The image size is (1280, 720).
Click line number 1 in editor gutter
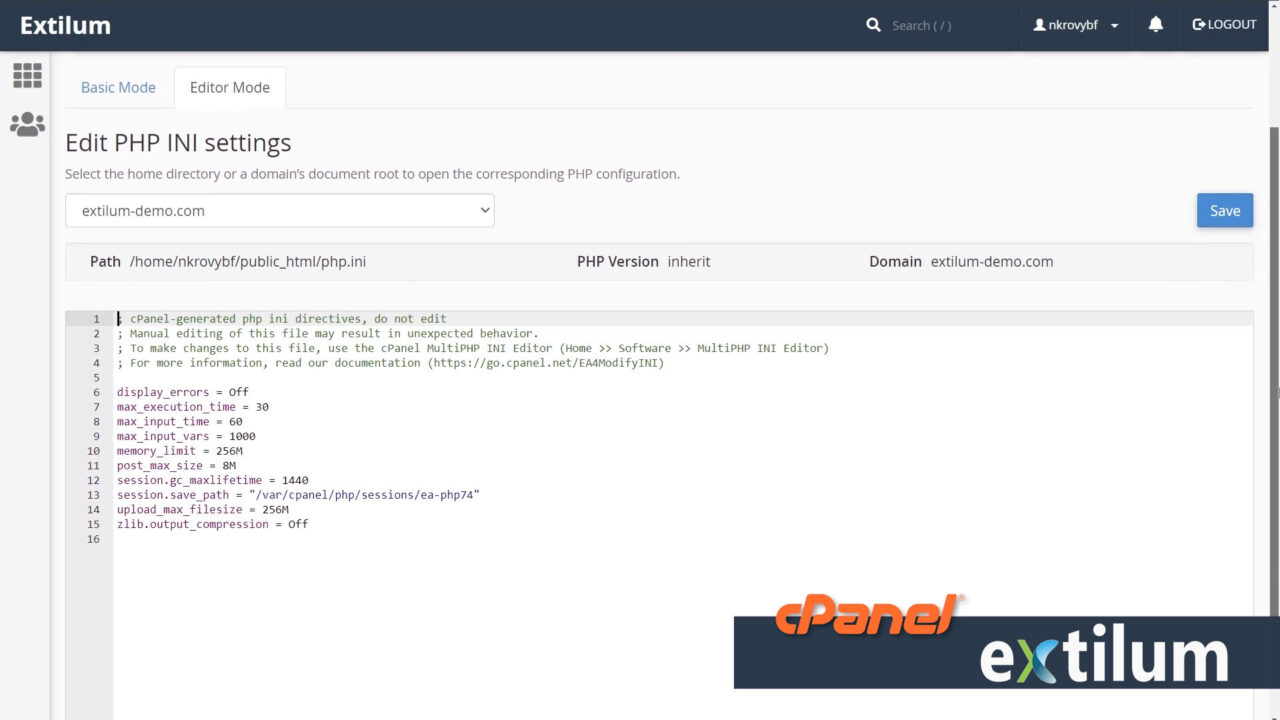[x=96, y=319]
